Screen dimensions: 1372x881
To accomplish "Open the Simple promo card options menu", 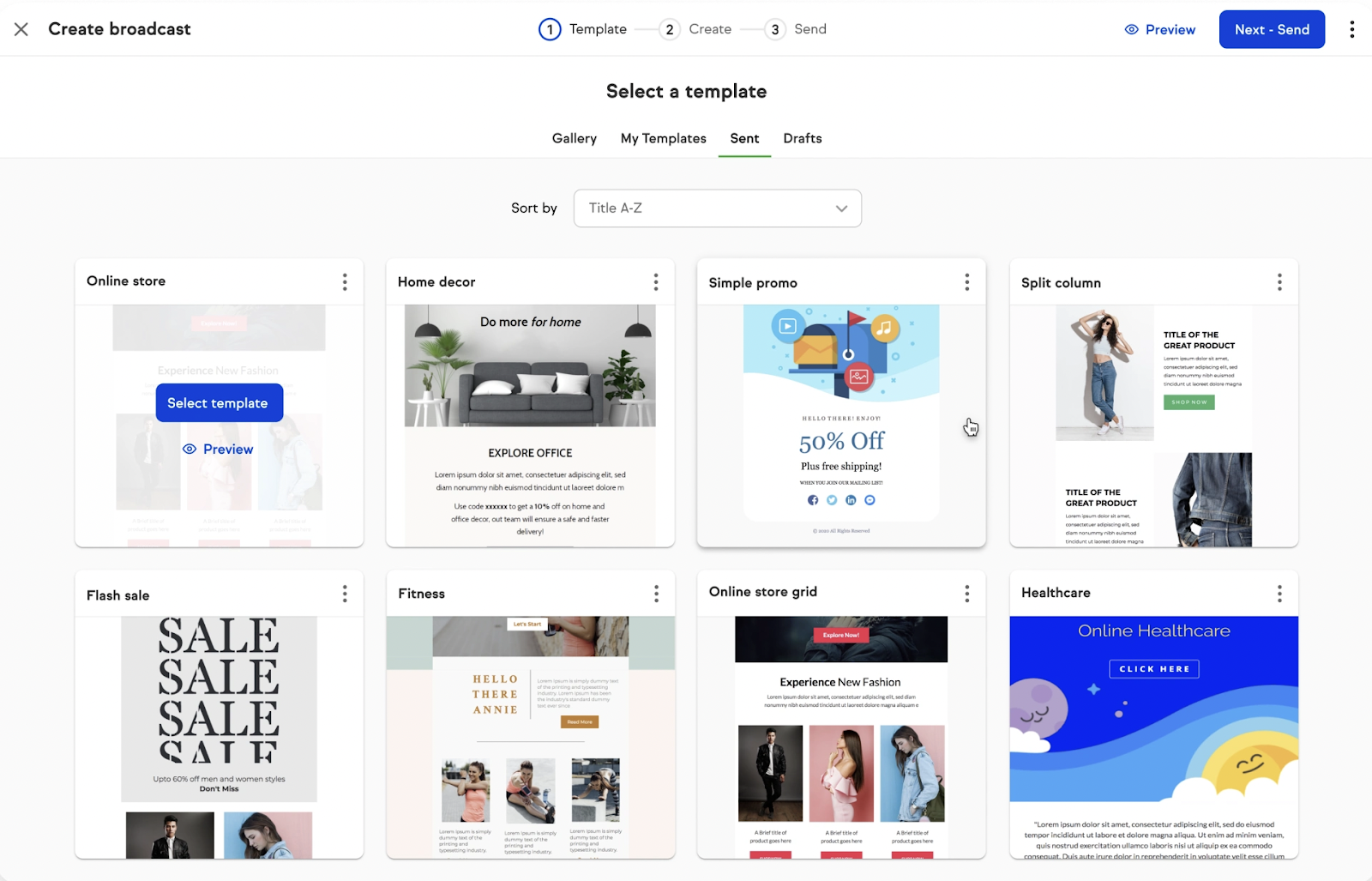I will pyautogui.click(x=966, y=282).
